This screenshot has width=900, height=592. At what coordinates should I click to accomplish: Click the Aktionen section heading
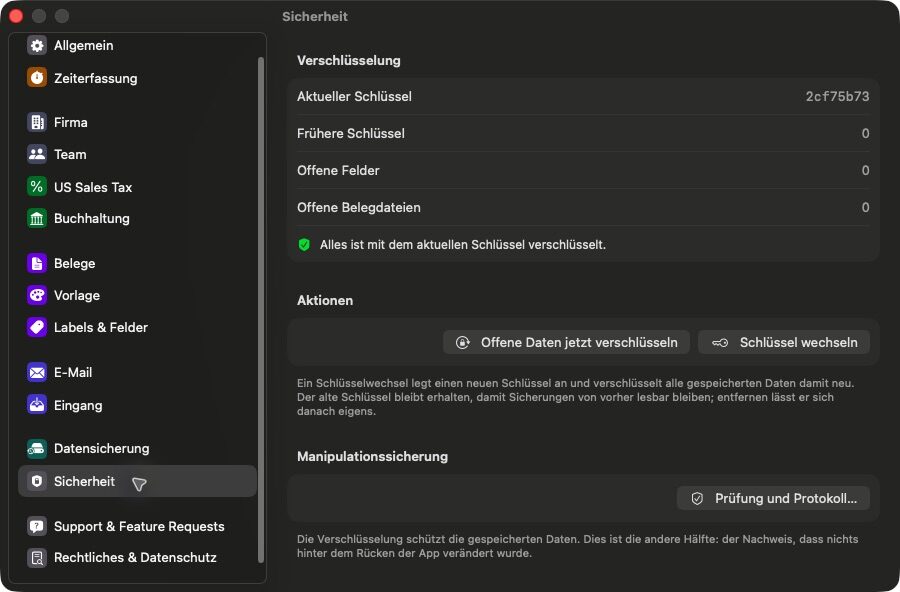click(325, 300)
